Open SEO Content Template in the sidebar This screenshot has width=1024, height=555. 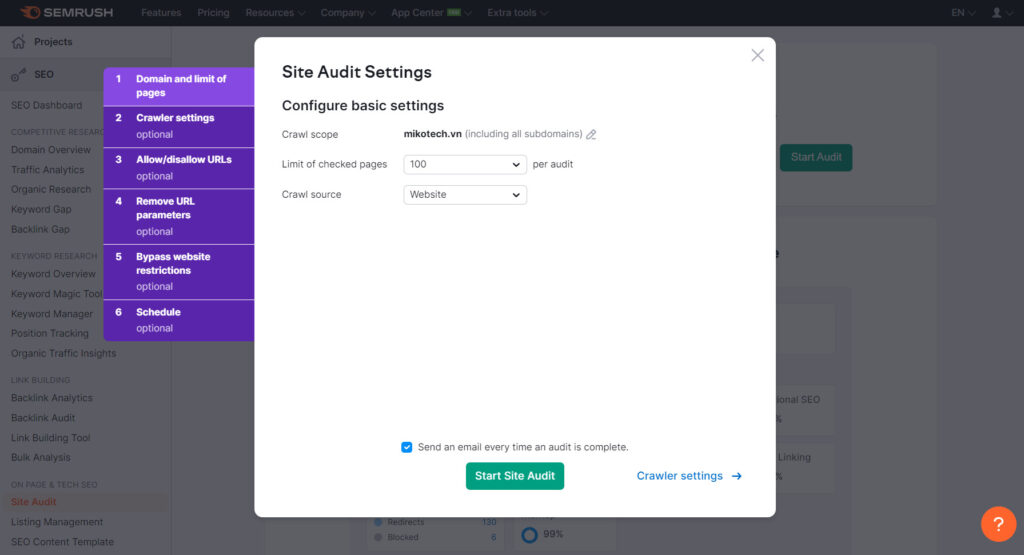coord(62,542)
